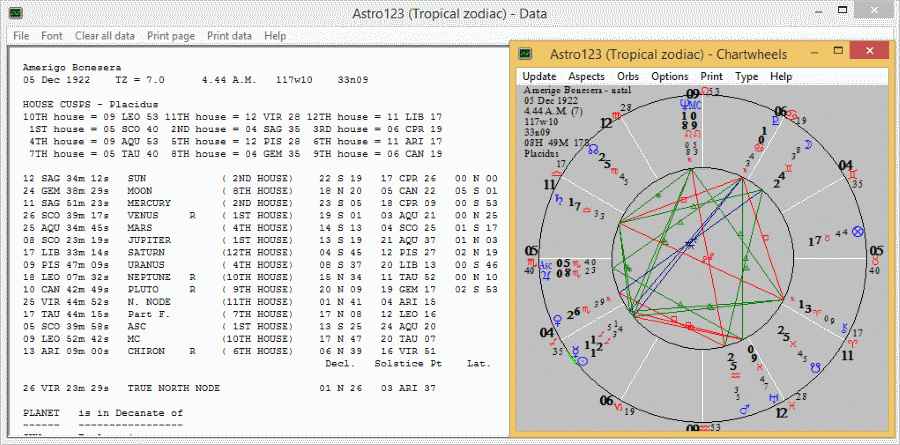Click the Neptune MC glyph at chart top
Viewport: 900px width, 445px height.
689,105
